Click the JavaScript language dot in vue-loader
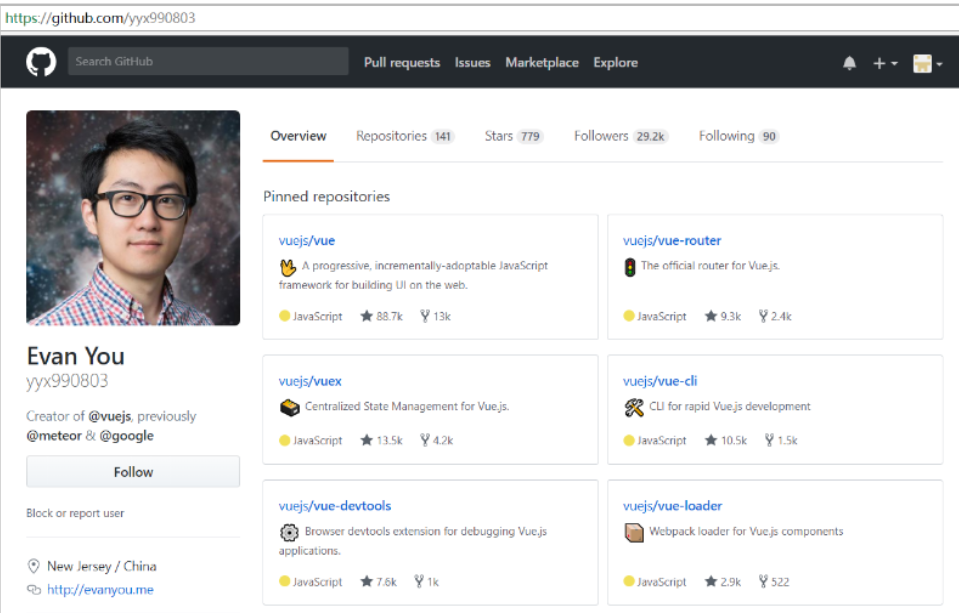 [629, 581]
